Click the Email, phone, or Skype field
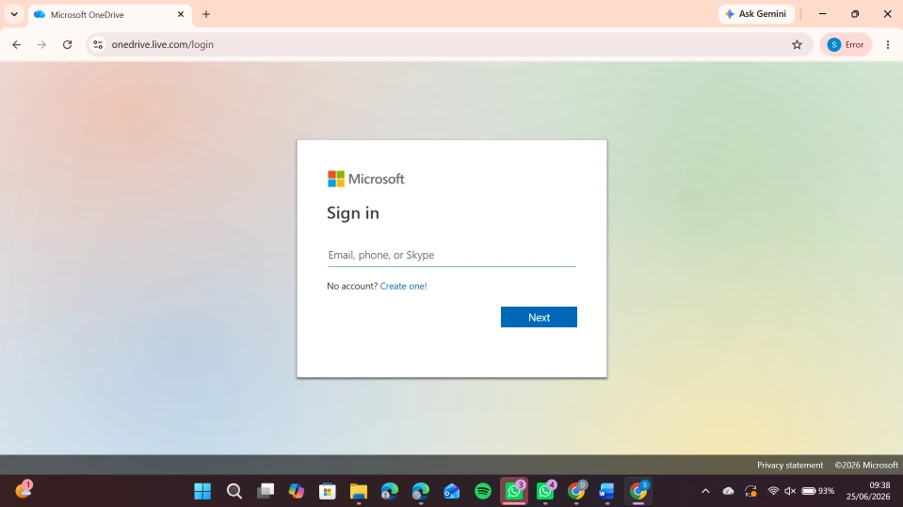Image resolution: width=903 pixels, height=507 pixels. click(x=452, y=255)
